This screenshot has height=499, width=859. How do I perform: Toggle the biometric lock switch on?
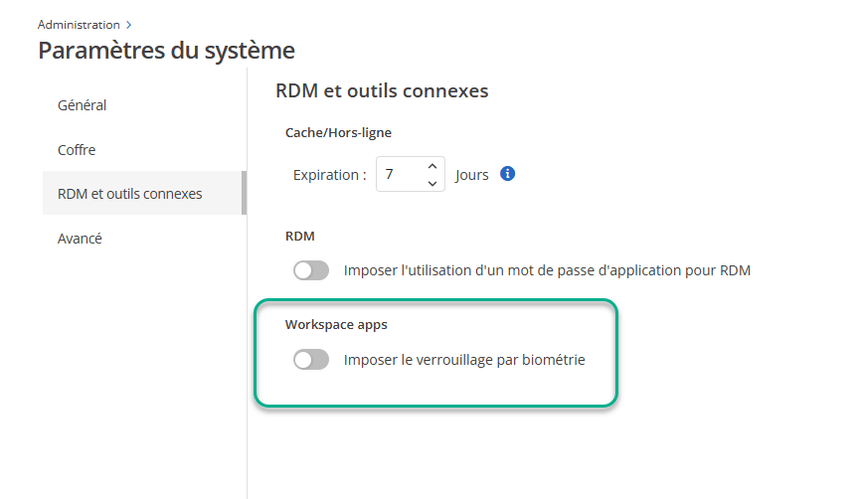click(311, 360)
